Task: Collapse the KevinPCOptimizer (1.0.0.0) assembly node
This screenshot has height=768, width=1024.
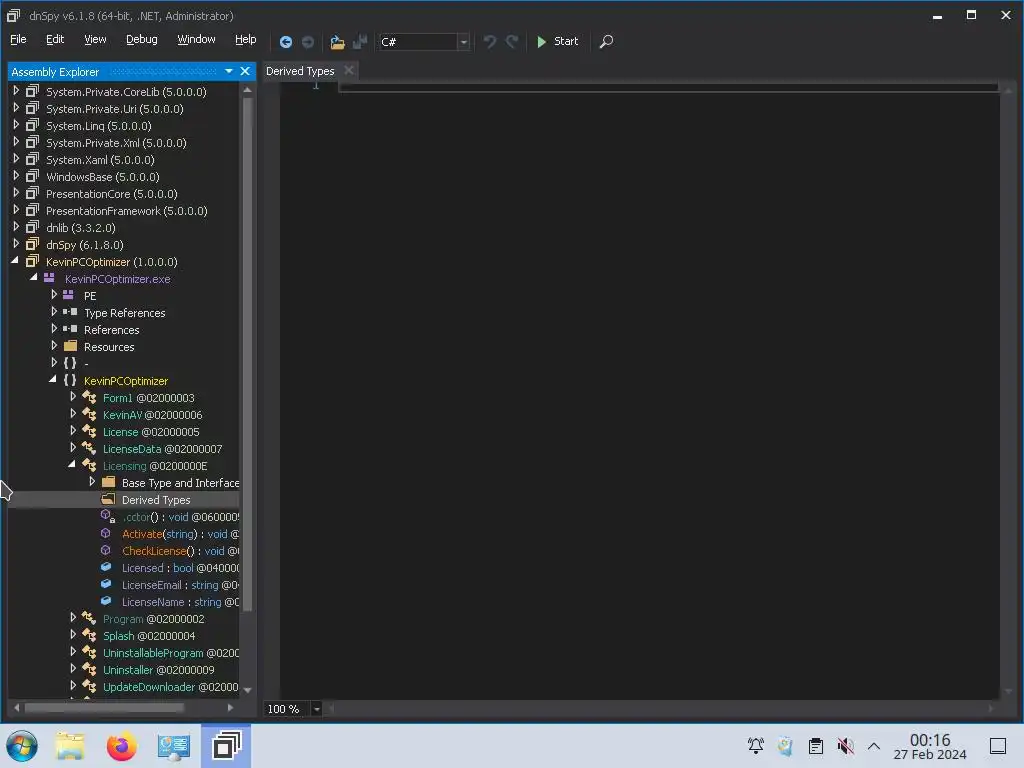Action: (x=15, y=261)
